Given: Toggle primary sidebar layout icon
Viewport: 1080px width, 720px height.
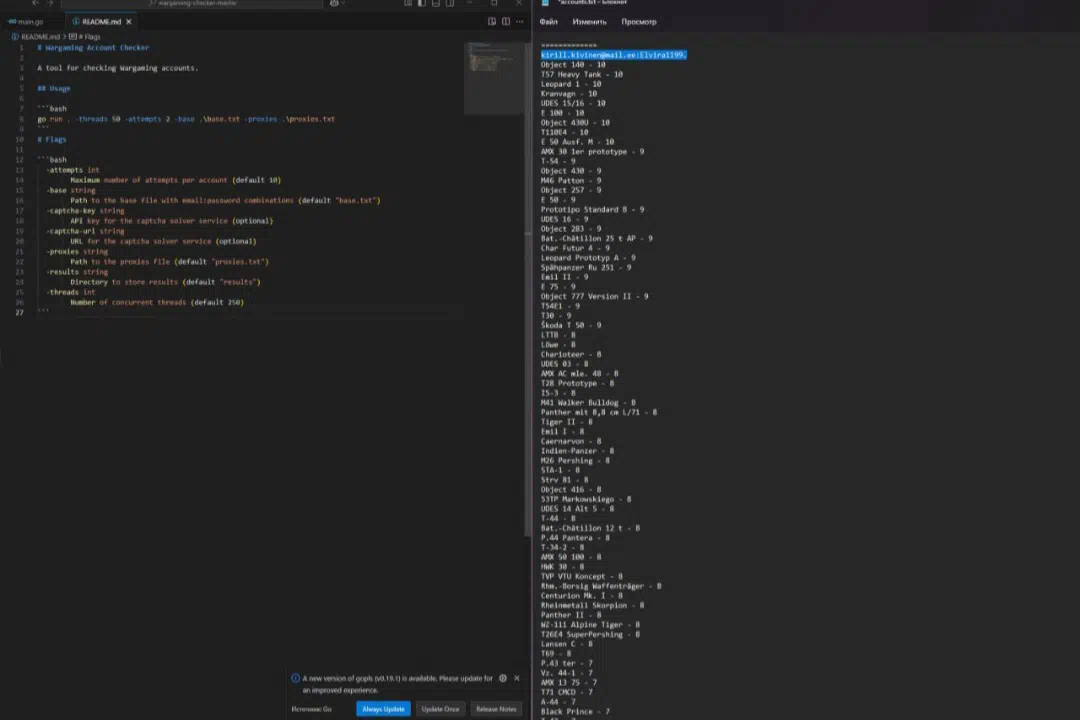Looking at the screenshot, I should click(422, 3).
